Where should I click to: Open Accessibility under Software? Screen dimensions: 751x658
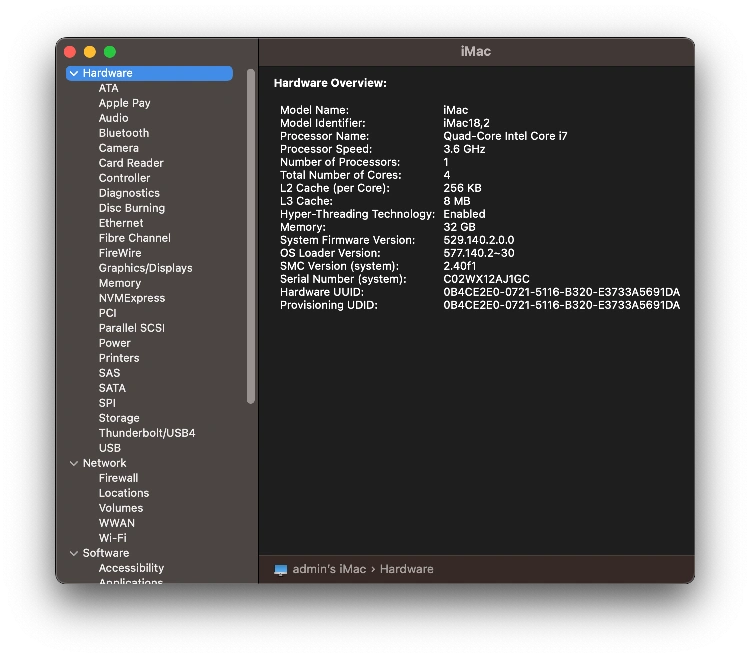click(131, 568)
